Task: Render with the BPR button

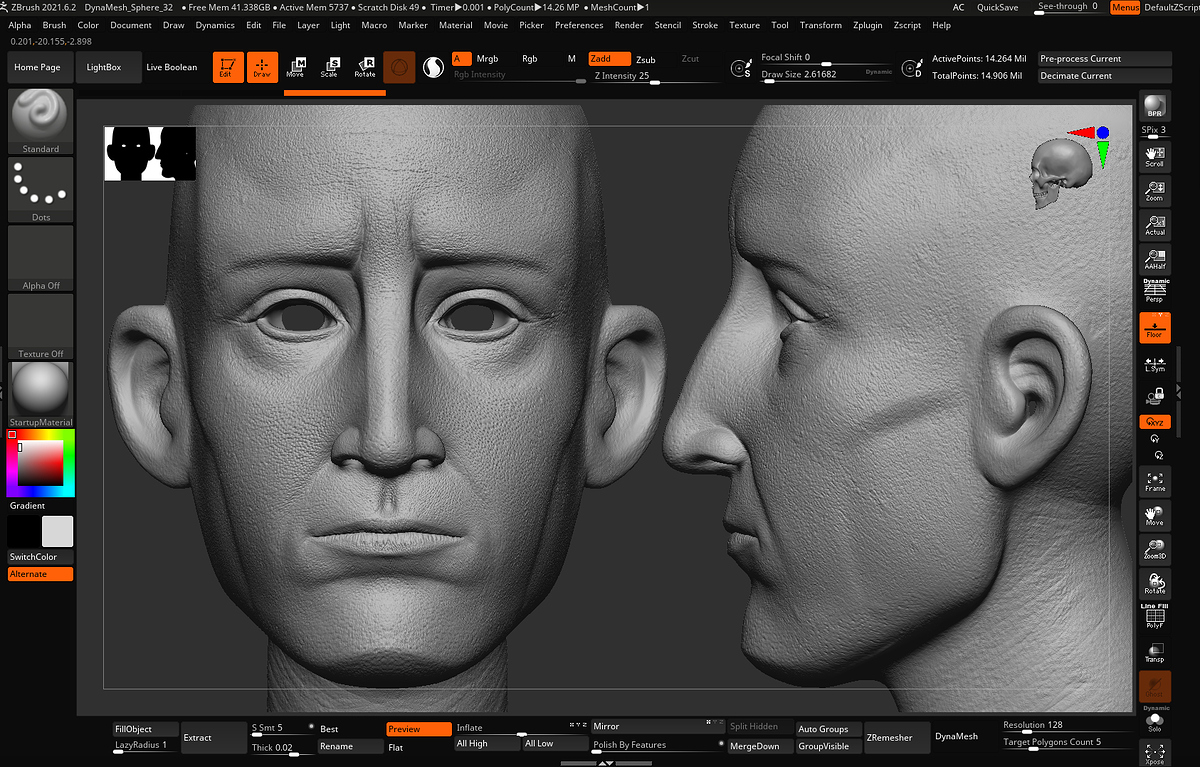Action: tap(1155, 106)
